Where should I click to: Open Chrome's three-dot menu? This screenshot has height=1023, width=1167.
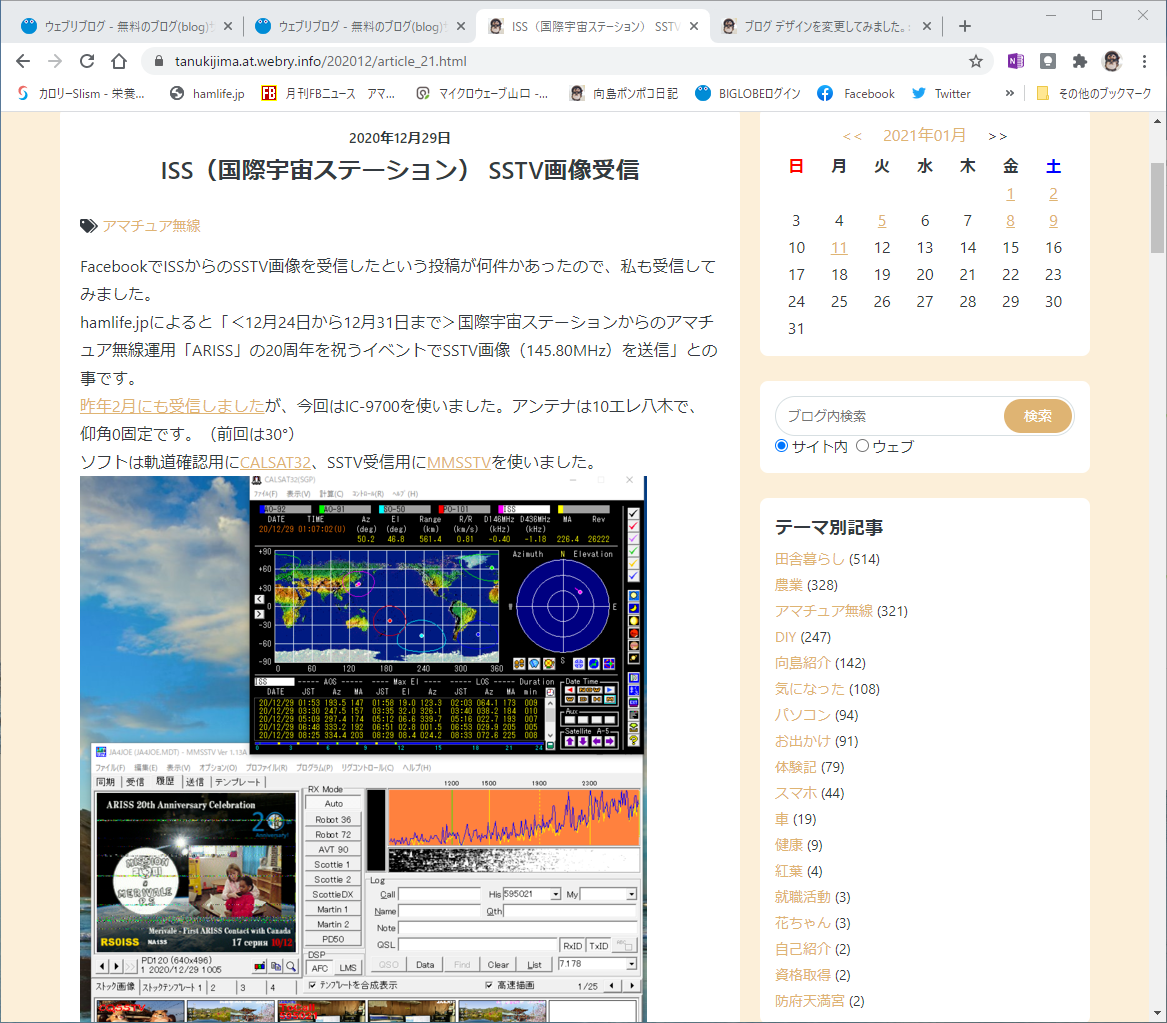pyautogui.click(x=1145, y=61)
